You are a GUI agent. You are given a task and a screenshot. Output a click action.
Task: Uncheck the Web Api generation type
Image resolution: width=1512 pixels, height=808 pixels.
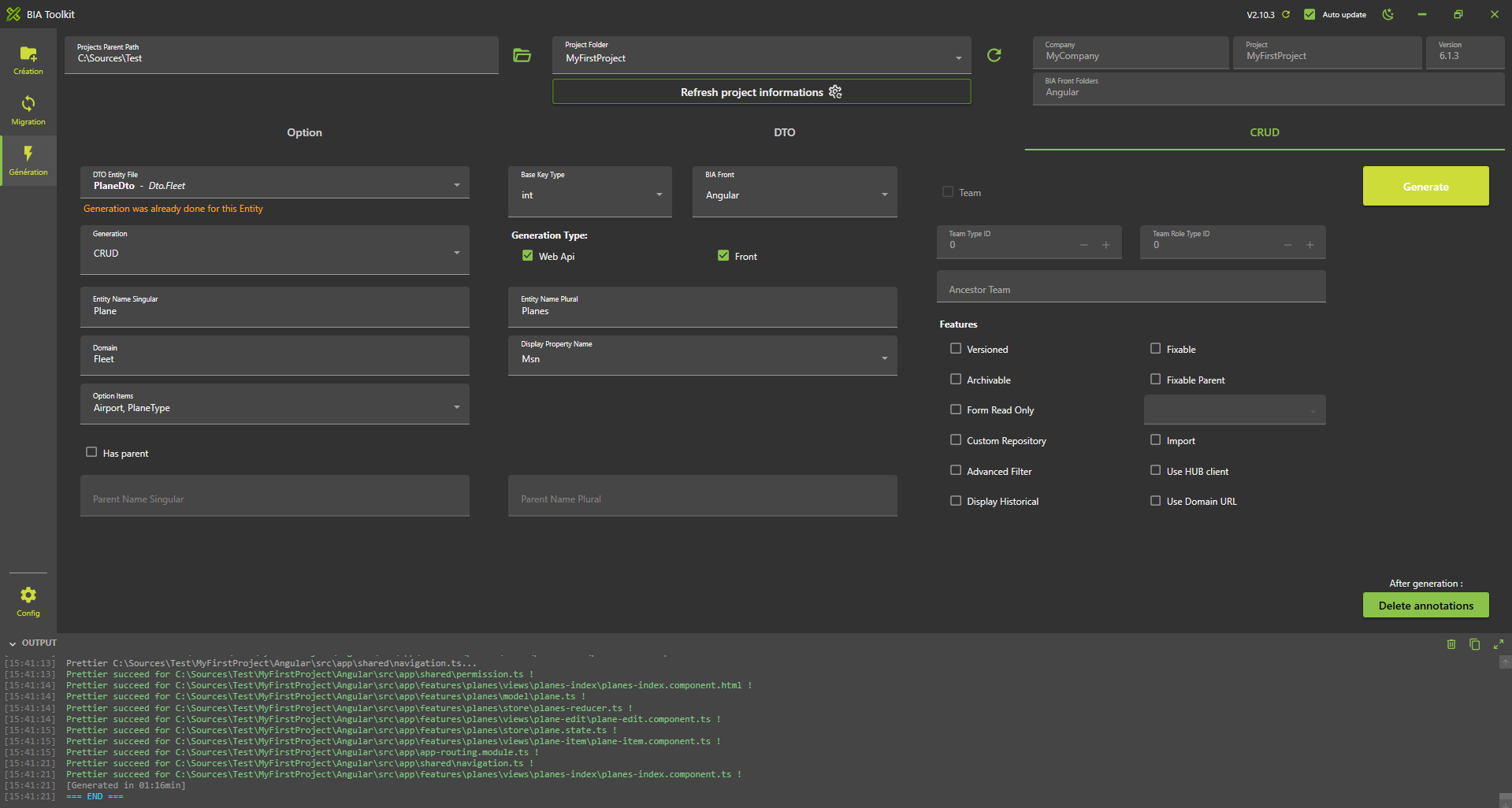point(528,256)
